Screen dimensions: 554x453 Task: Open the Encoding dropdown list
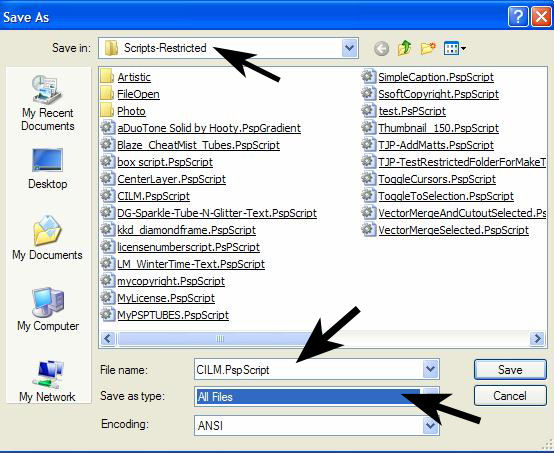(430, 425)
